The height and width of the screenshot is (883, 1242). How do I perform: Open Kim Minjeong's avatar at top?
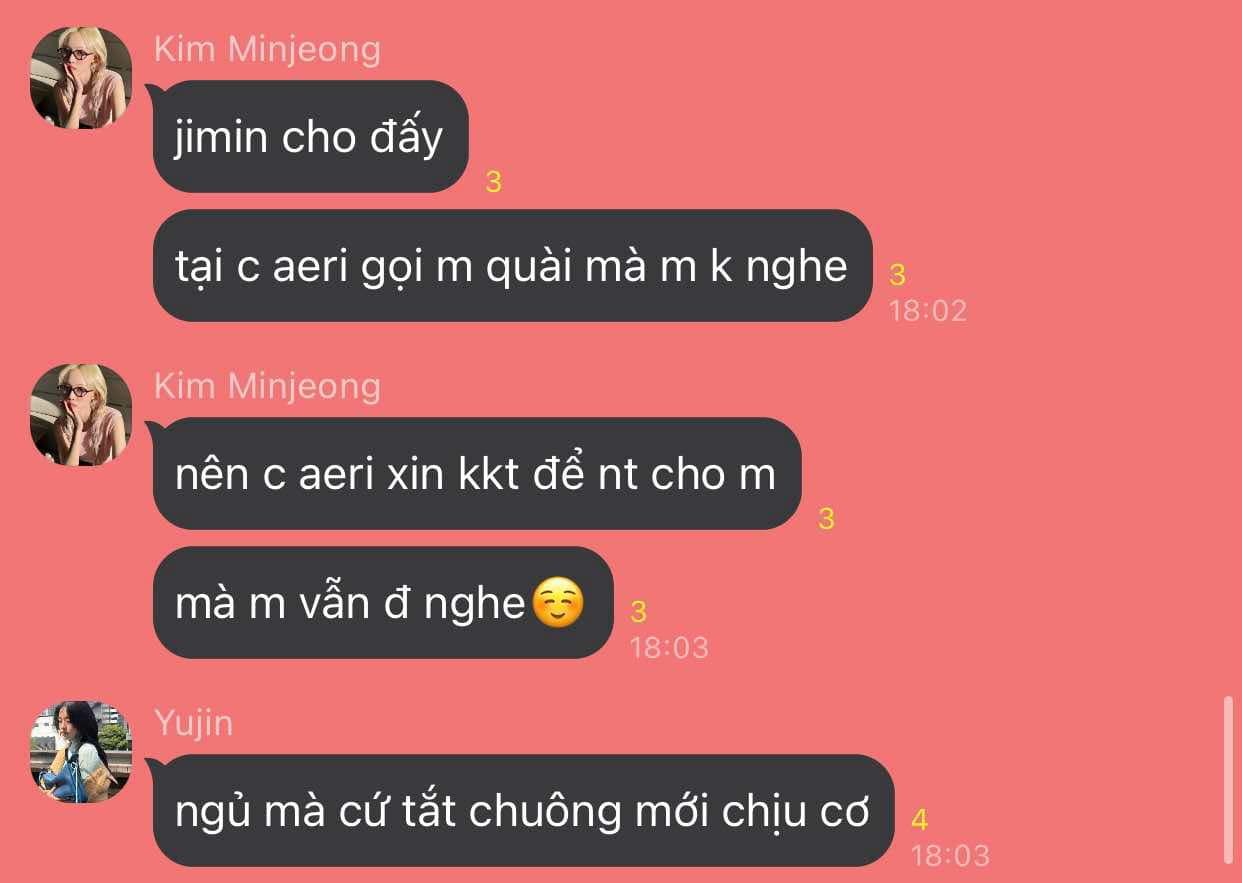tap(82, 78)
